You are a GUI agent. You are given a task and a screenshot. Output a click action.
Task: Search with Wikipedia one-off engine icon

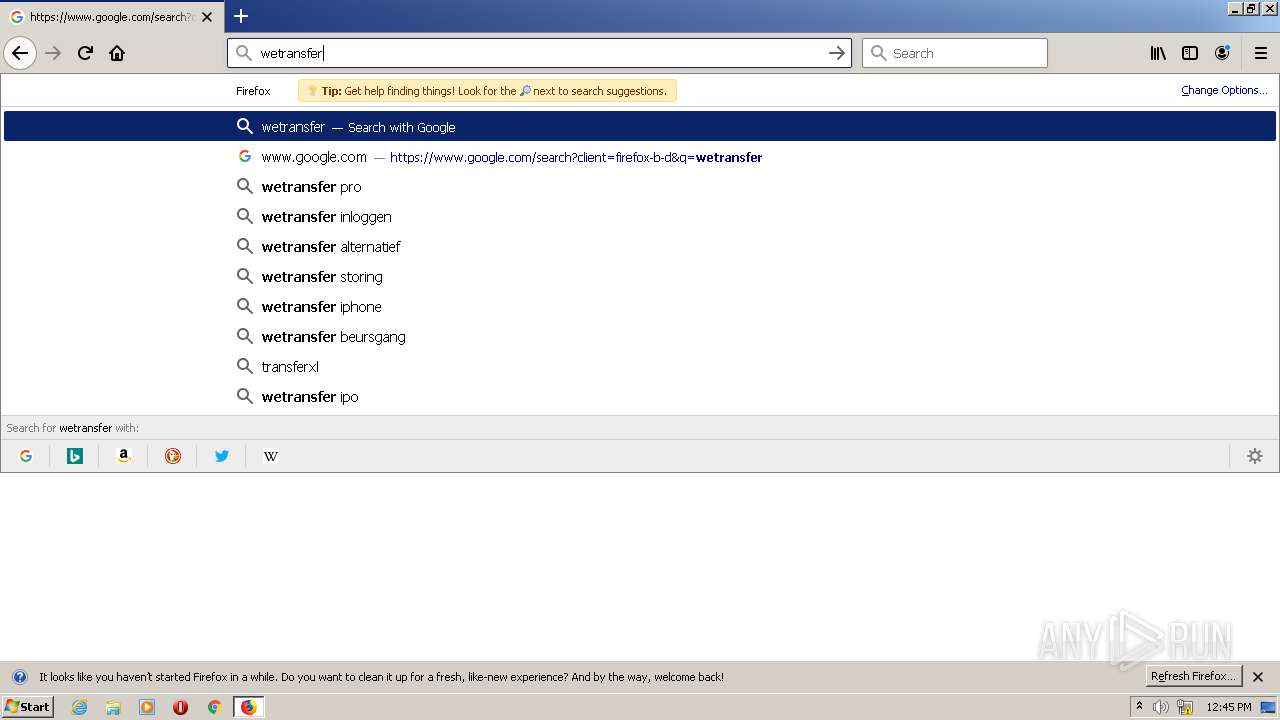pos(271,456)
